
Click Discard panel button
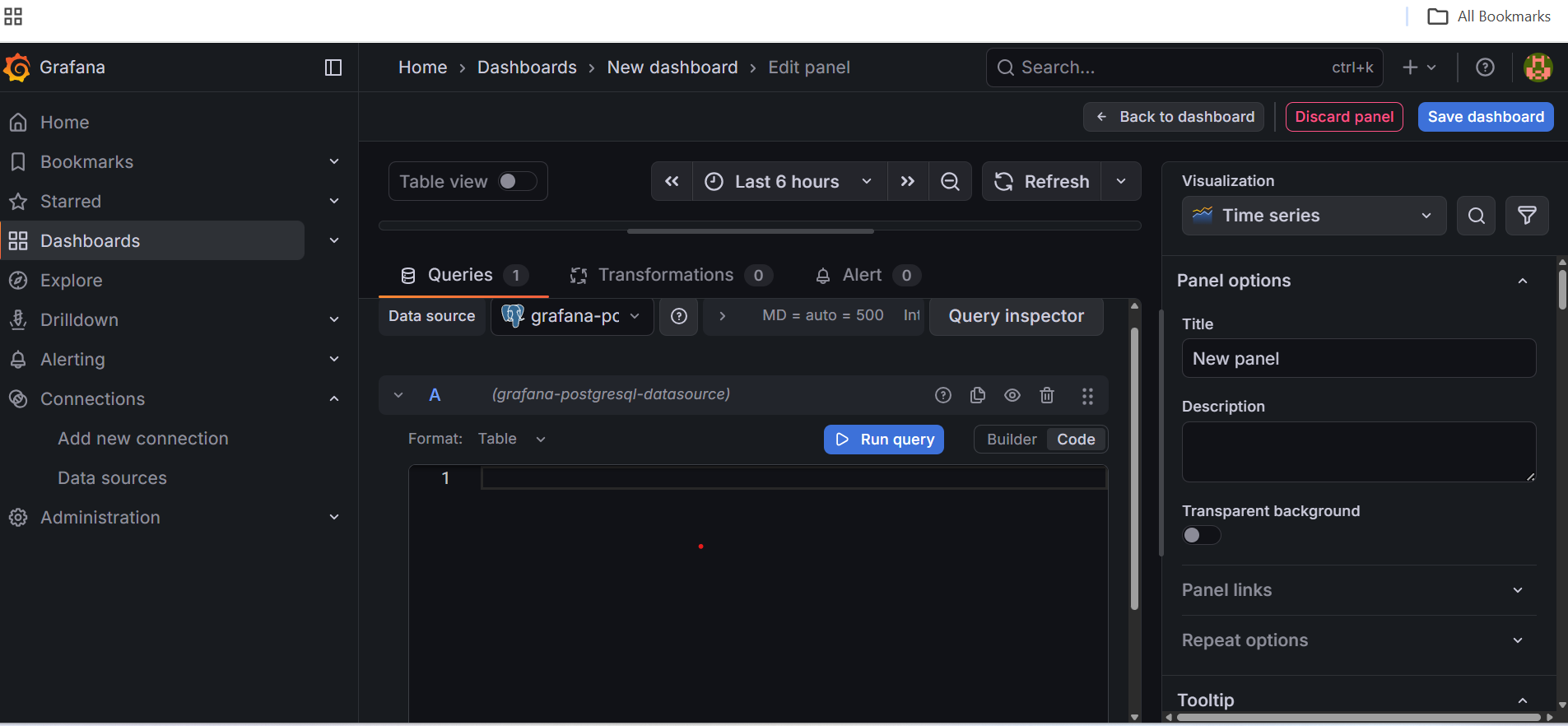[x=1344, y=117]
